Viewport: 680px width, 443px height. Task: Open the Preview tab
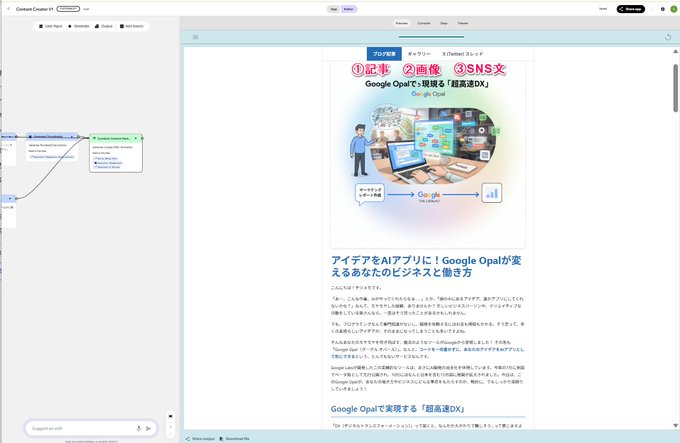pos(402,23)
